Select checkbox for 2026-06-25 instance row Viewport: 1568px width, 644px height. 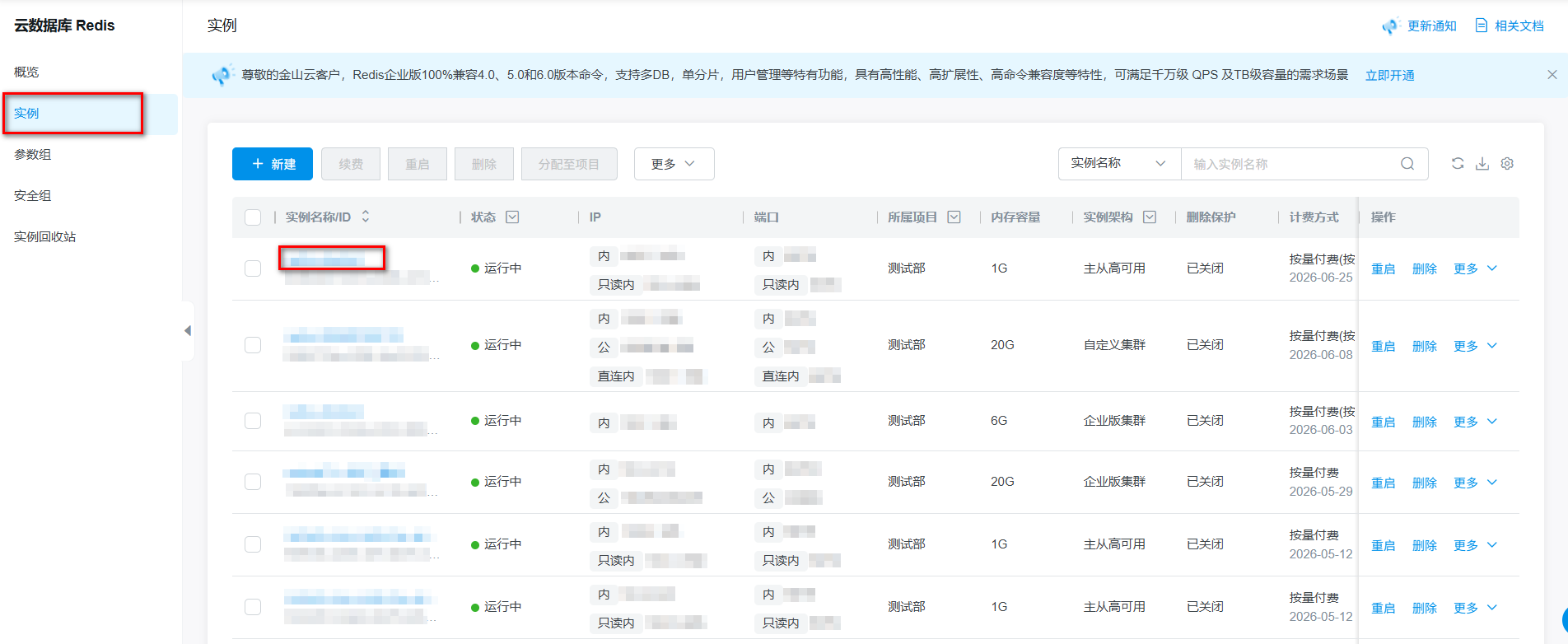253,268
